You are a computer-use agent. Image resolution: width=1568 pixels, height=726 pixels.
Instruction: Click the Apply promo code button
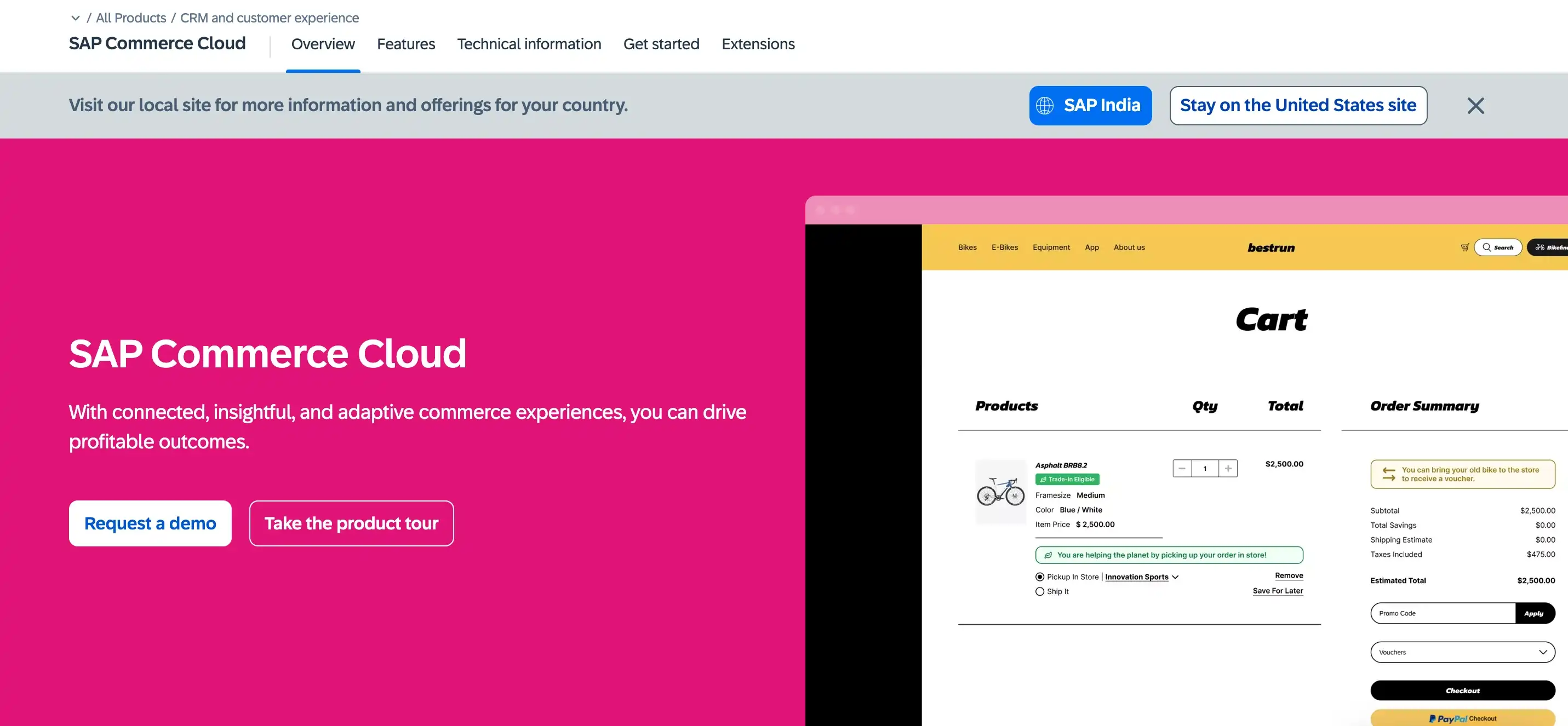[x=1534, y=613]
